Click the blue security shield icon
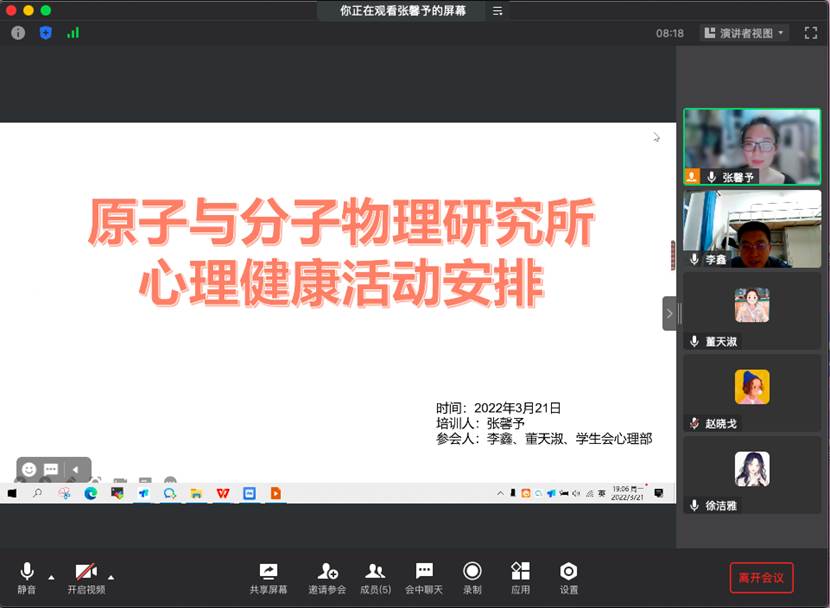This screenshot has height=608, width=830. (x=45, y=33)
